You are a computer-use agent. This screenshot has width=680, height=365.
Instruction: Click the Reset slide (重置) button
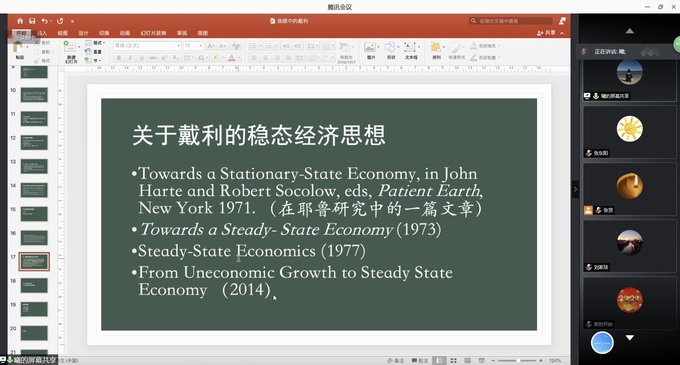[94, 52]
